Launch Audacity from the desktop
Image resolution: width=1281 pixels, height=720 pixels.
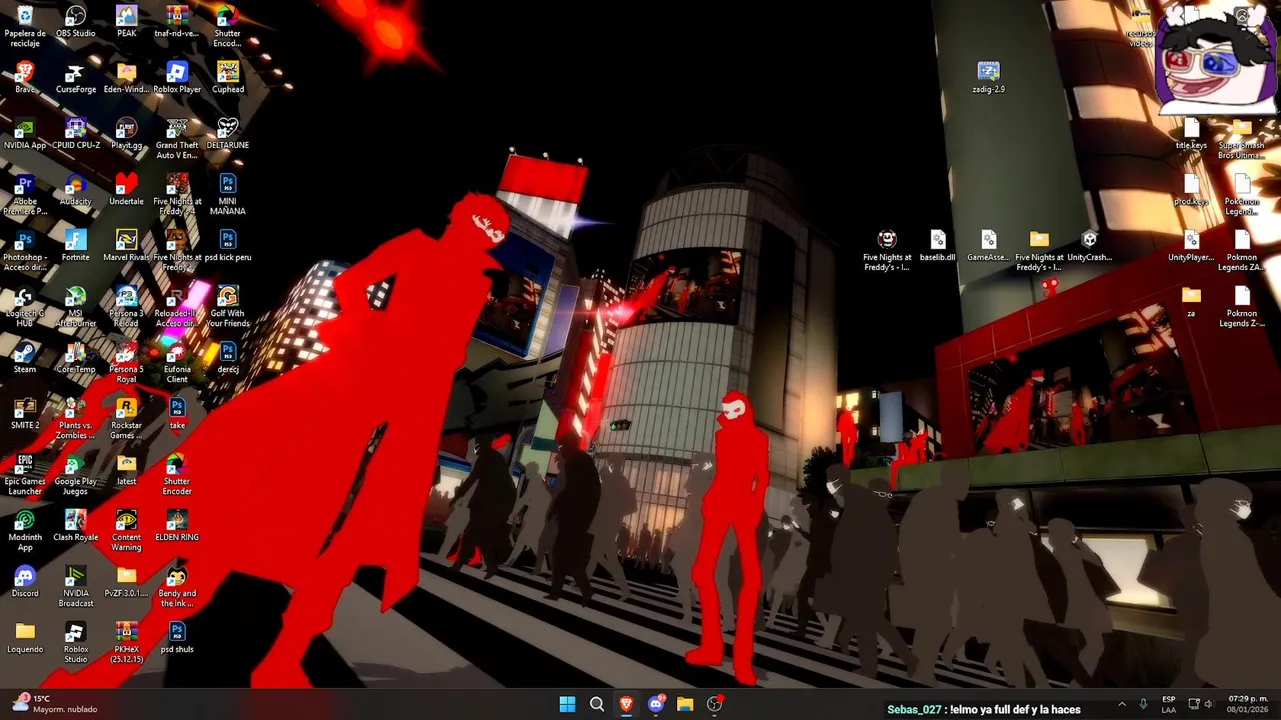tap(76, 189)
